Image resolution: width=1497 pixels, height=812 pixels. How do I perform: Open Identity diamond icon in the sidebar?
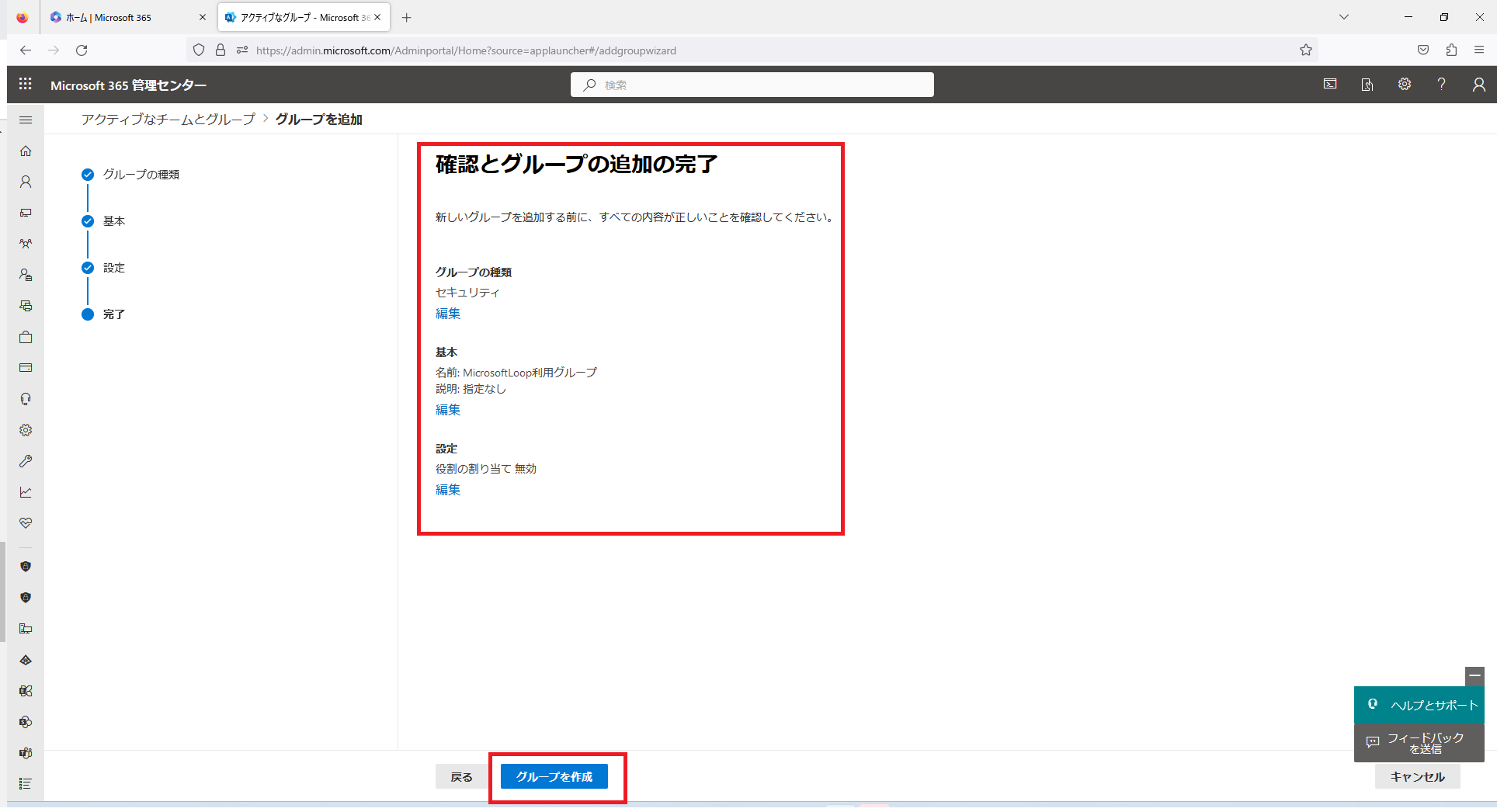coord(26,660)
